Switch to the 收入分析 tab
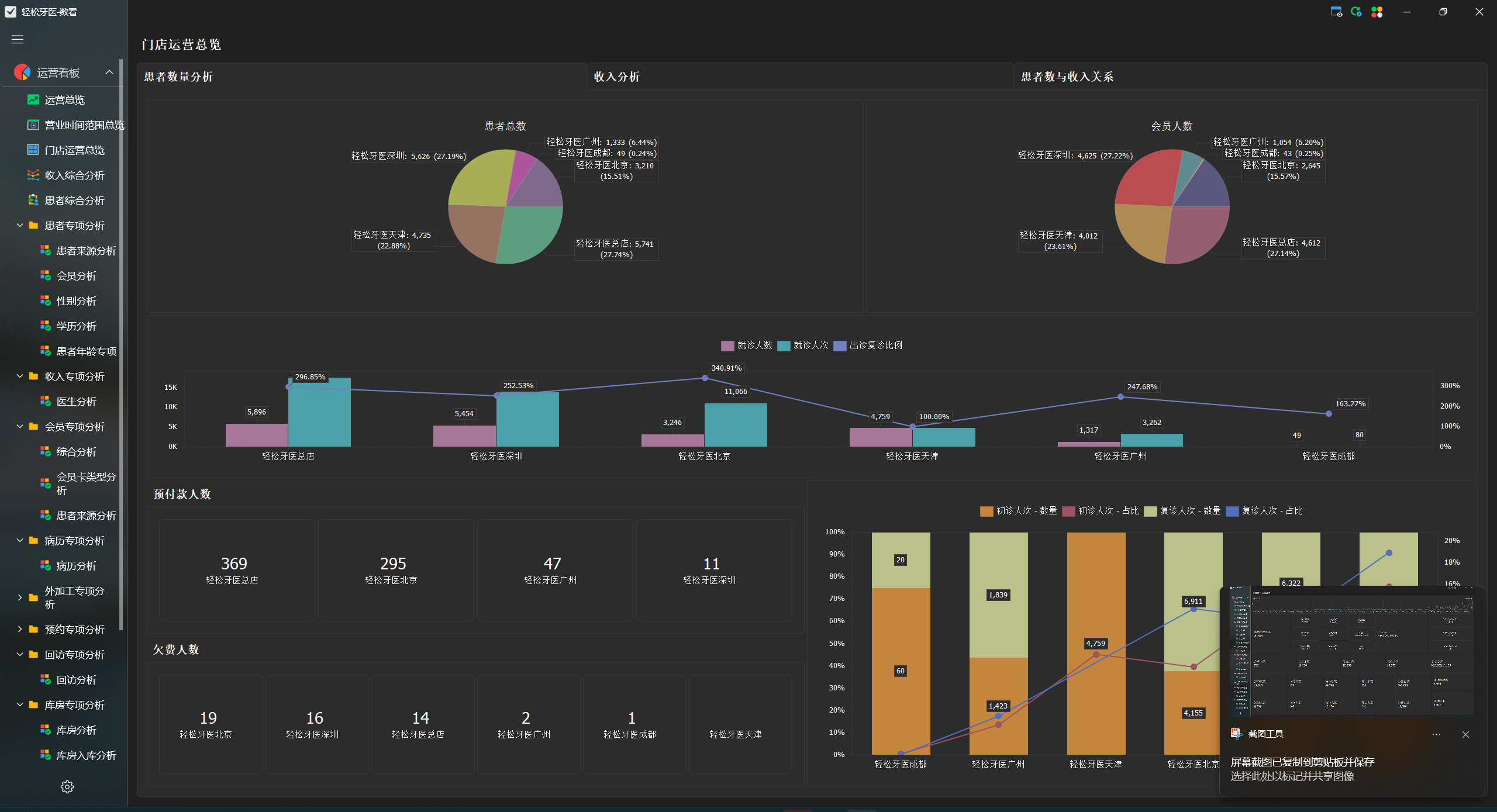Screen dimensions: 1497x812 point(616,77)
